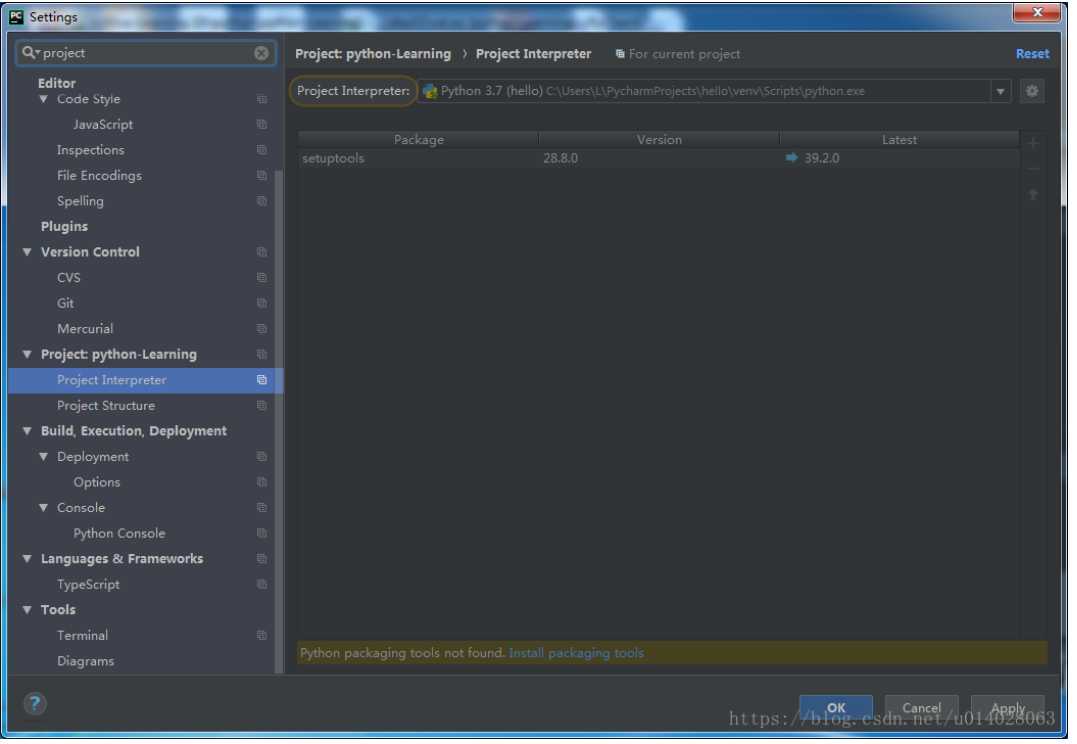Open the File Encodings settings page

(100, 175)
